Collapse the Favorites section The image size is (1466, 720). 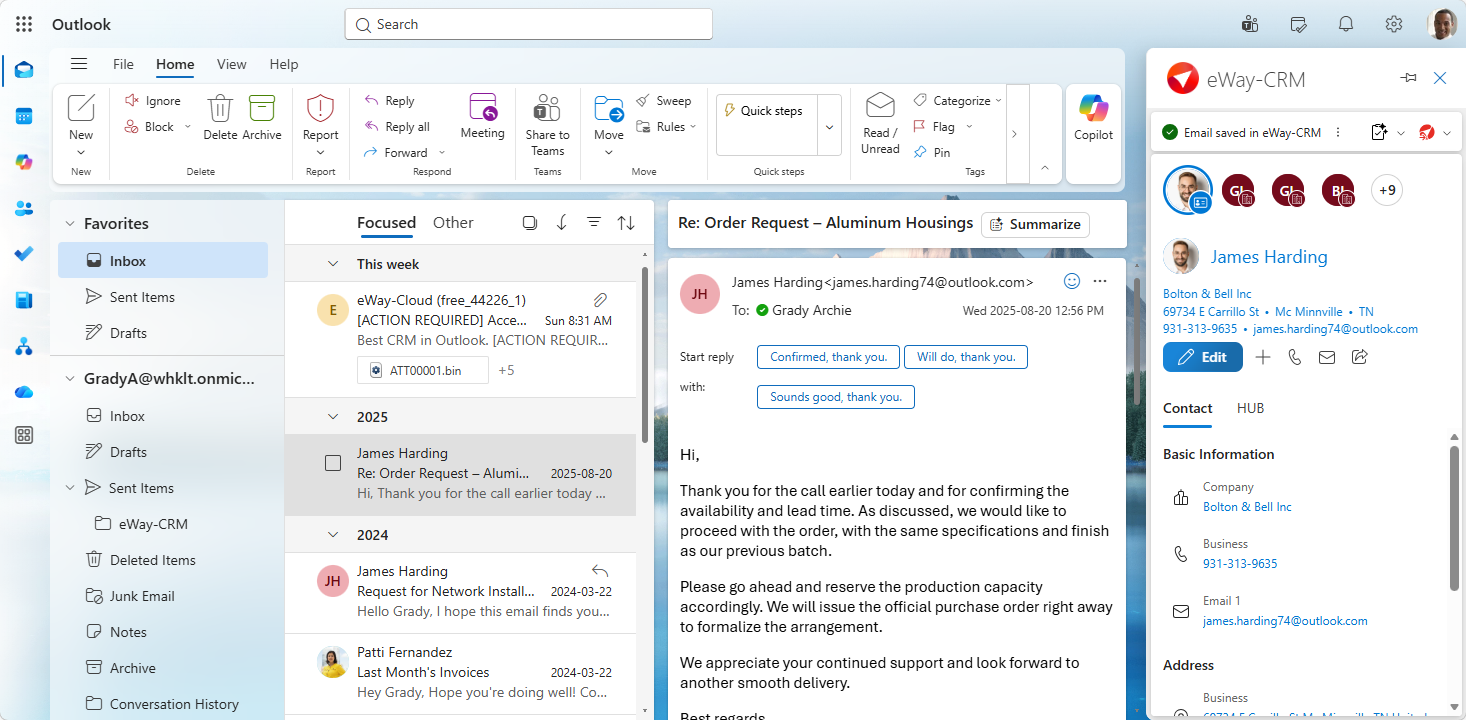[70, 224]
